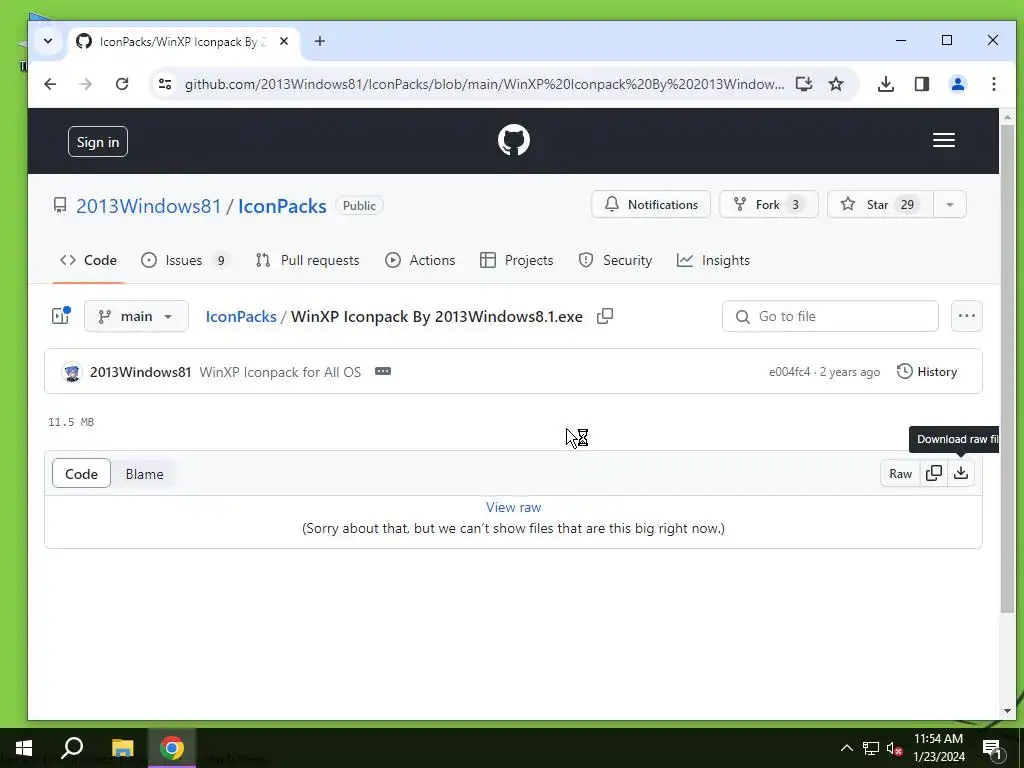1024x768 pixels.
Task: Toggle Chrome side panel icon
Action: click(x=921, y=84)
